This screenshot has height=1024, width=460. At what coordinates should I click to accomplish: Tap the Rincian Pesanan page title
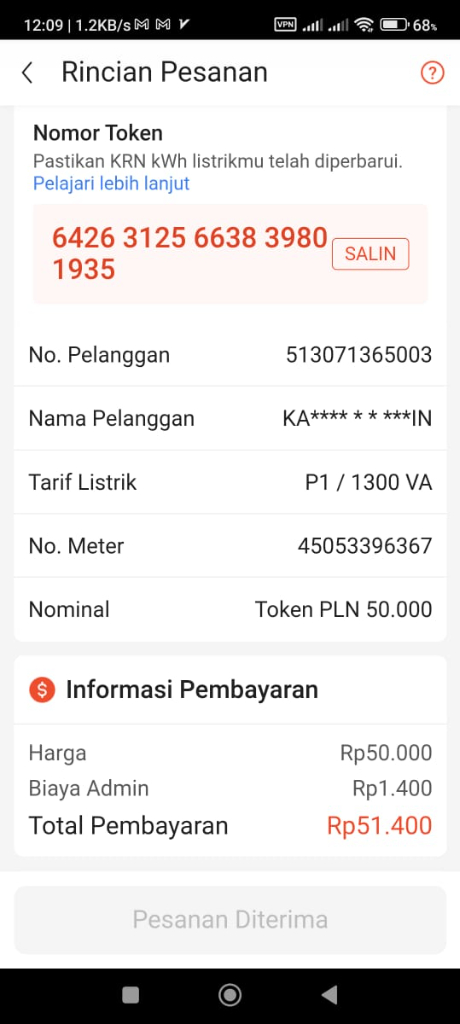pos(165,72)
